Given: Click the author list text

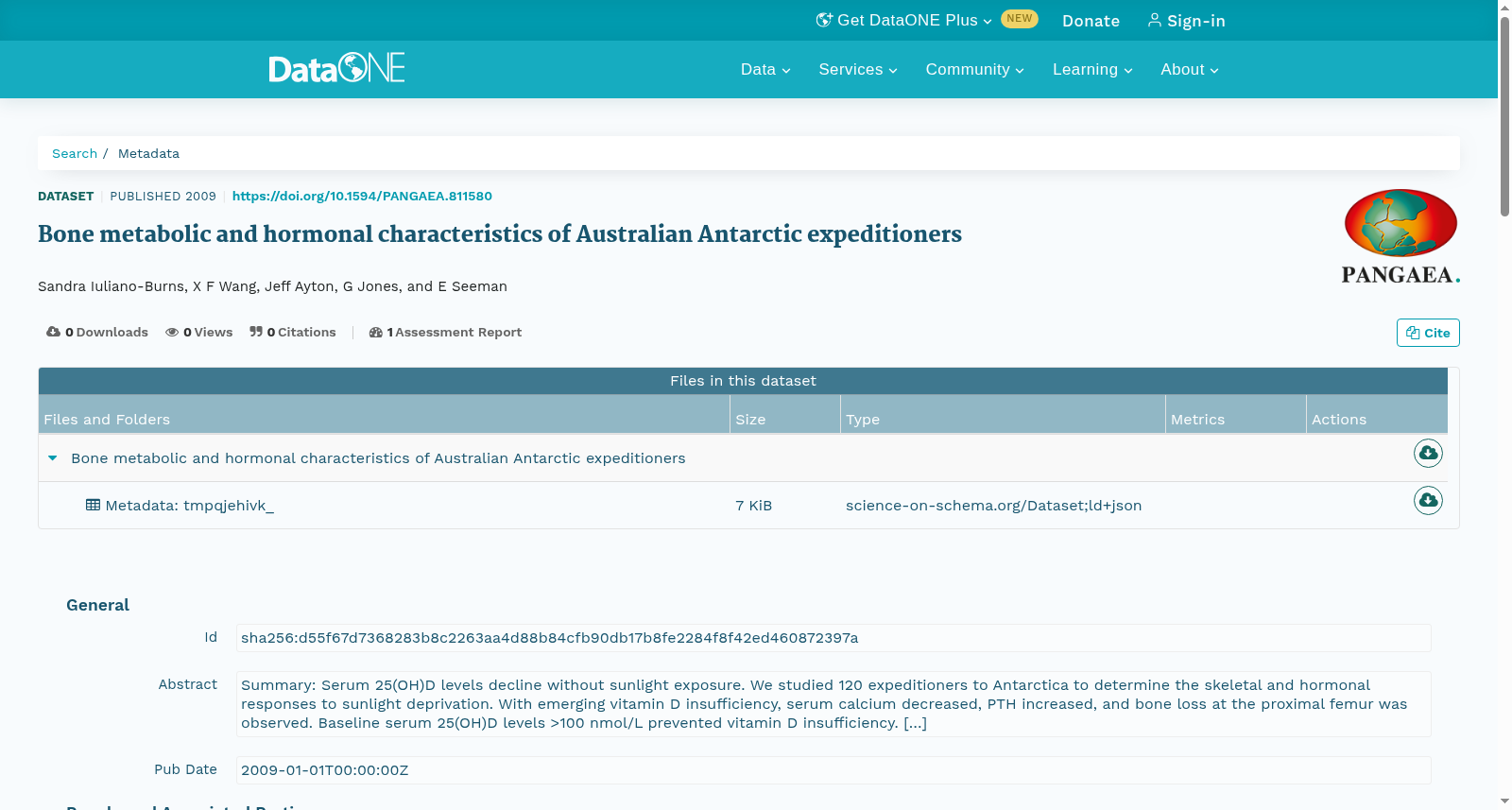Looking at the screenshot, I should pyautogui.click(x=272, y=286).
